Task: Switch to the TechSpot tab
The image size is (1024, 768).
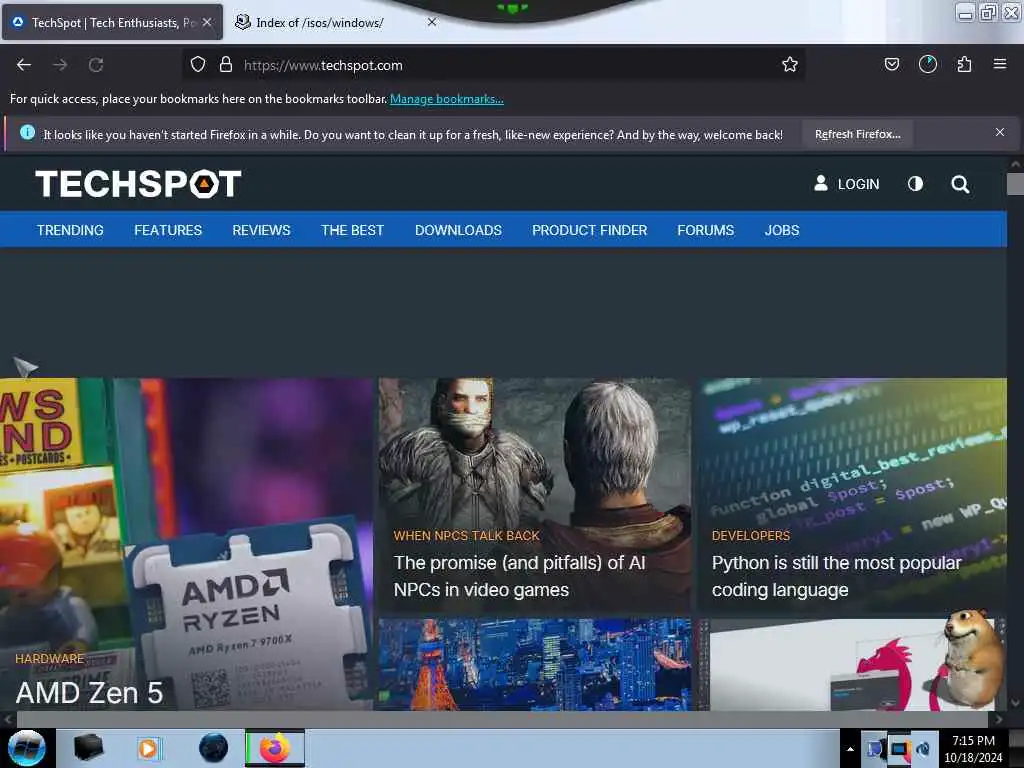Action: [x=112, y=22]
